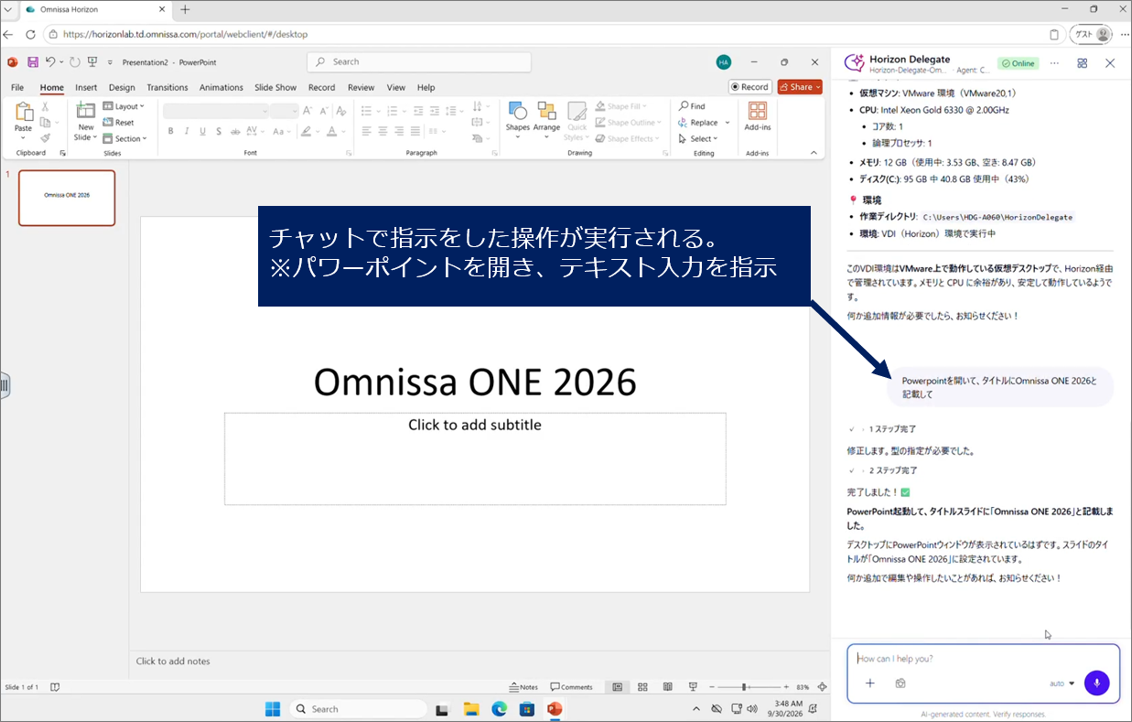The image size is (1132, 722).
Task: Click the HA account avatar
Action: tap(723, 63)
